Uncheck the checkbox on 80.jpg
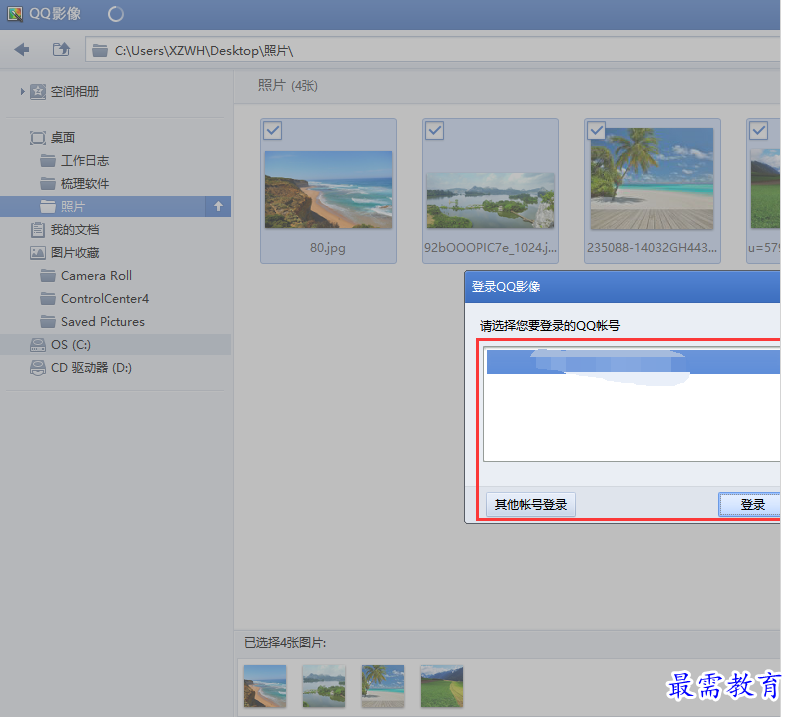Screen dimensions: 790x717 273,131
